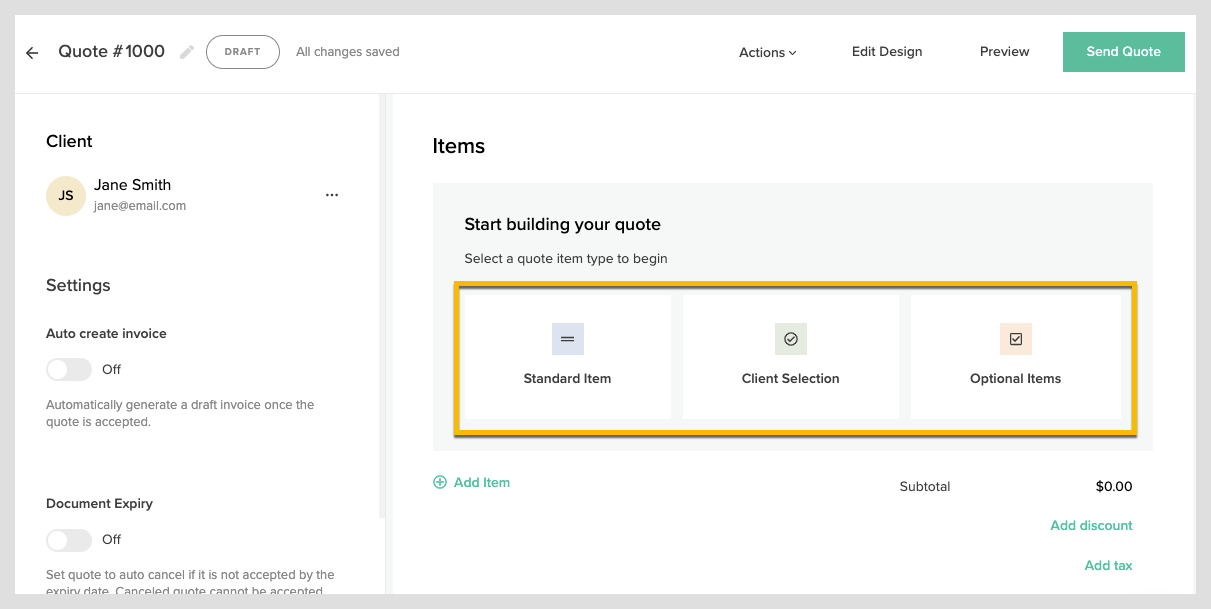Click the All changes saved status
Image resolution: width=1211 pixels, height=609 pixels.
348,52
